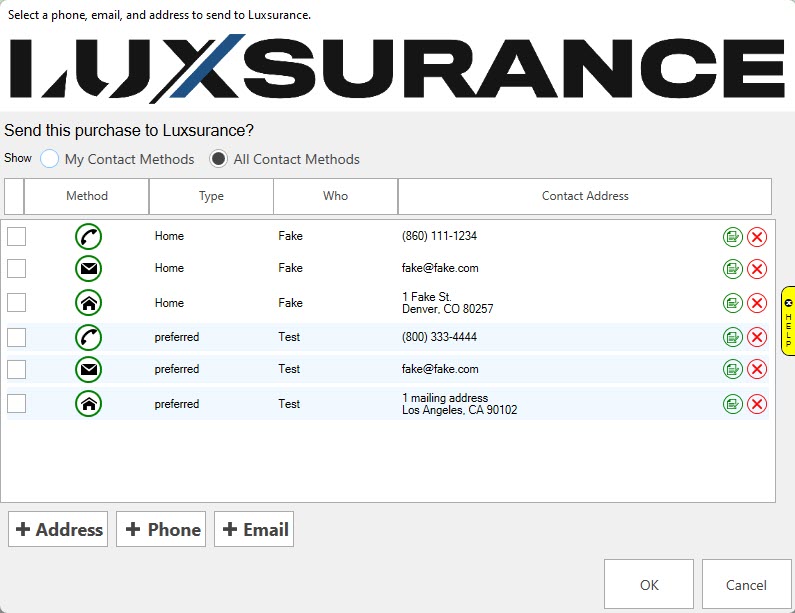This screenshot has height=613, width=795.
Task: Sort by the Method column header
Action: tap(87, 196)
